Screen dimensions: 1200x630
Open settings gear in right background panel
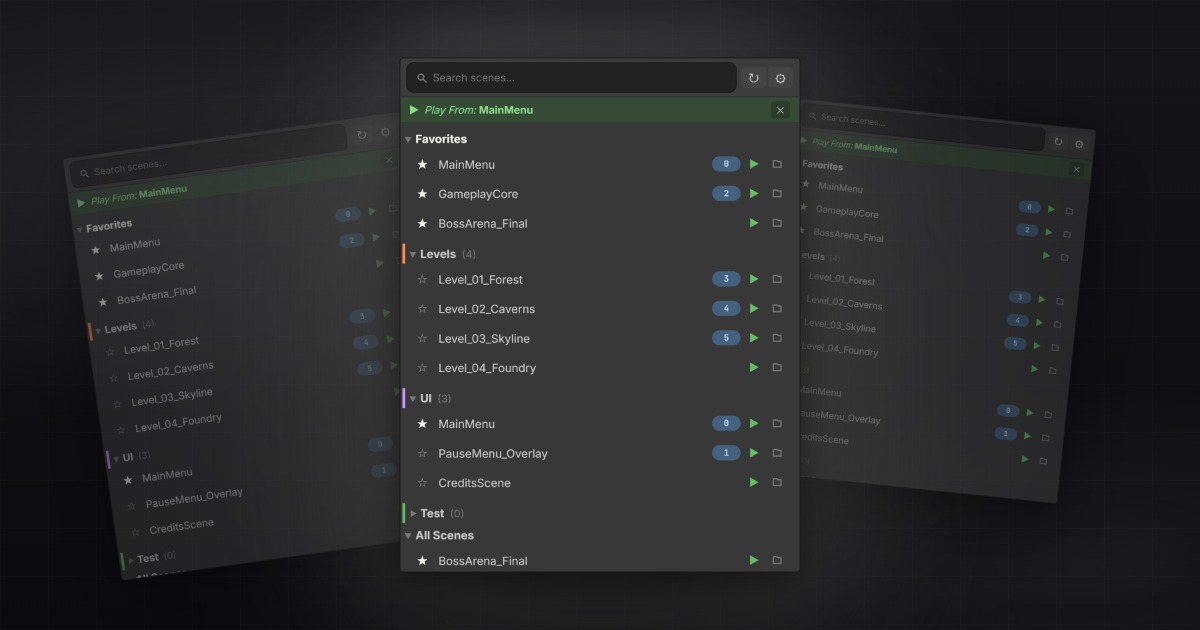point(1079,144)
